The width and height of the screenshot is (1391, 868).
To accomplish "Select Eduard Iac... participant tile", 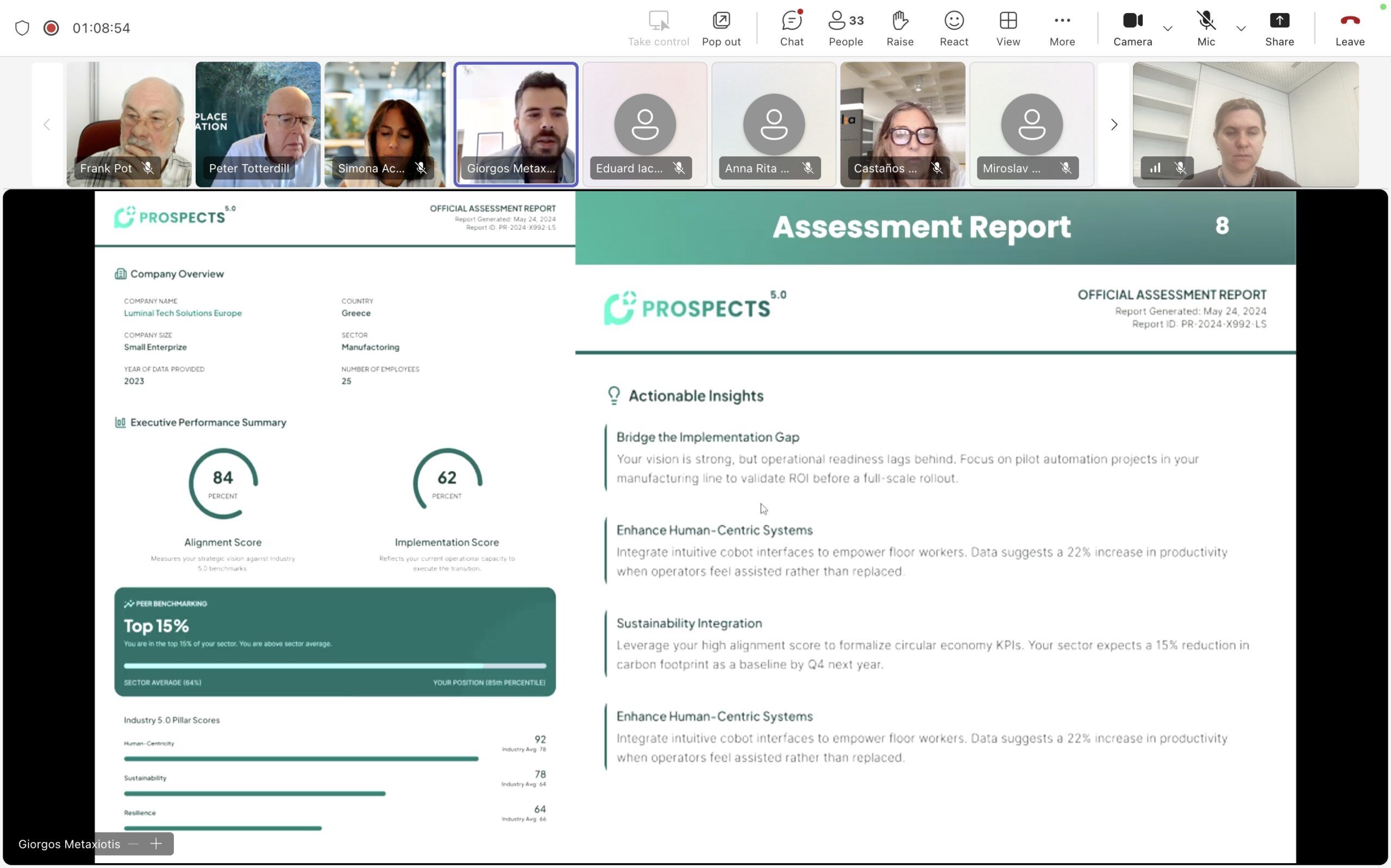I will 644,124.
